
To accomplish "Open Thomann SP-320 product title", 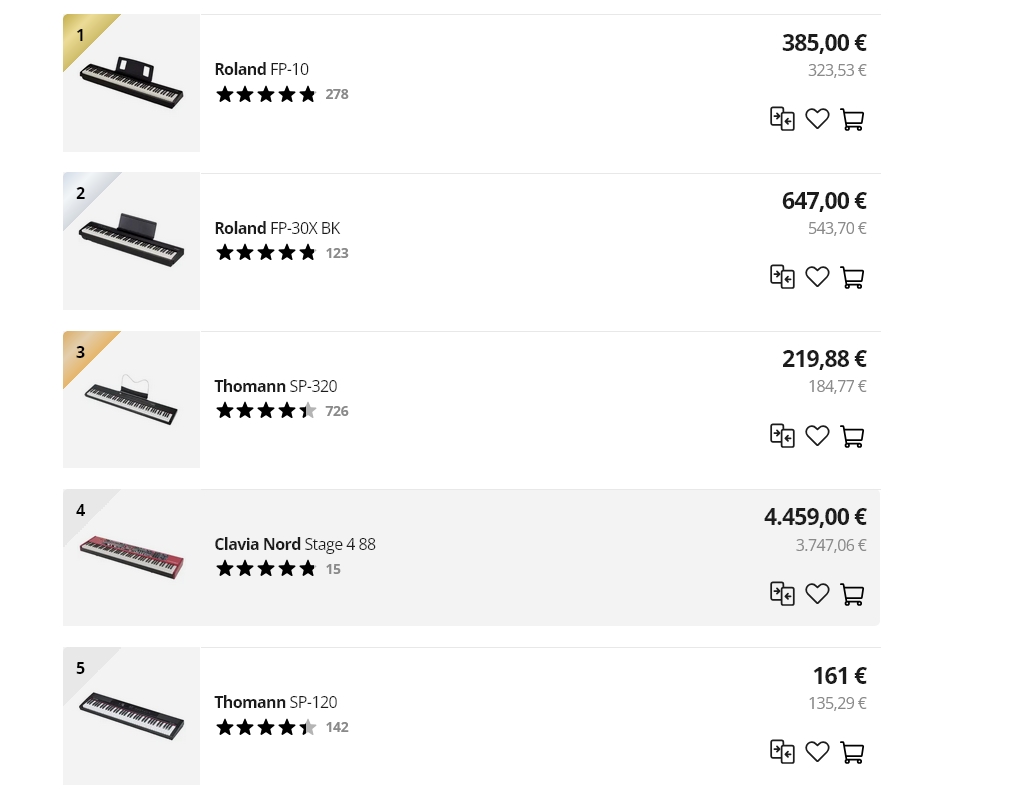I will [275, 386].
